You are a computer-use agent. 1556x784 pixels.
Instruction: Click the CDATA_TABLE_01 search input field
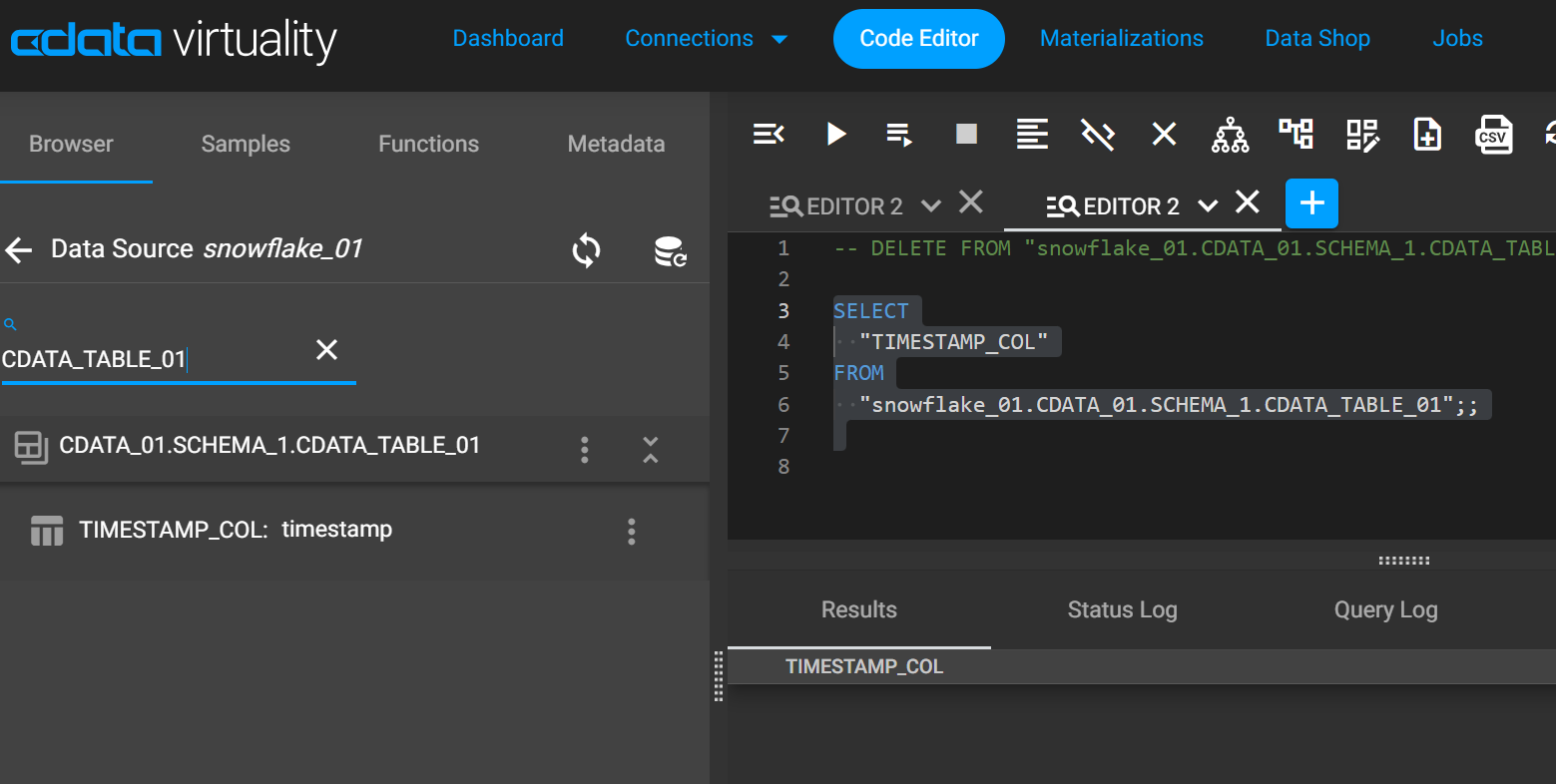pyautogui.click(x=150, y=359)
